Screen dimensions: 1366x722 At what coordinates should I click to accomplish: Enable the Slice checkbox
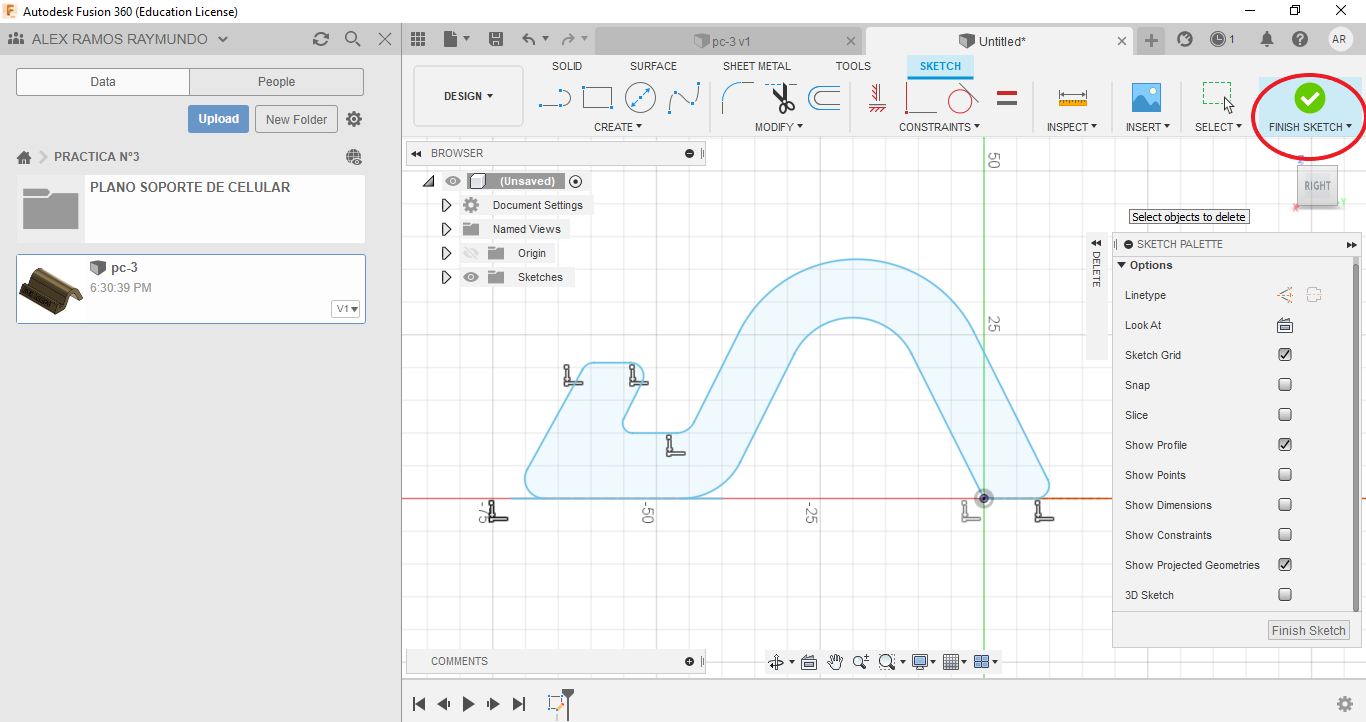[x=1285, y=415]
